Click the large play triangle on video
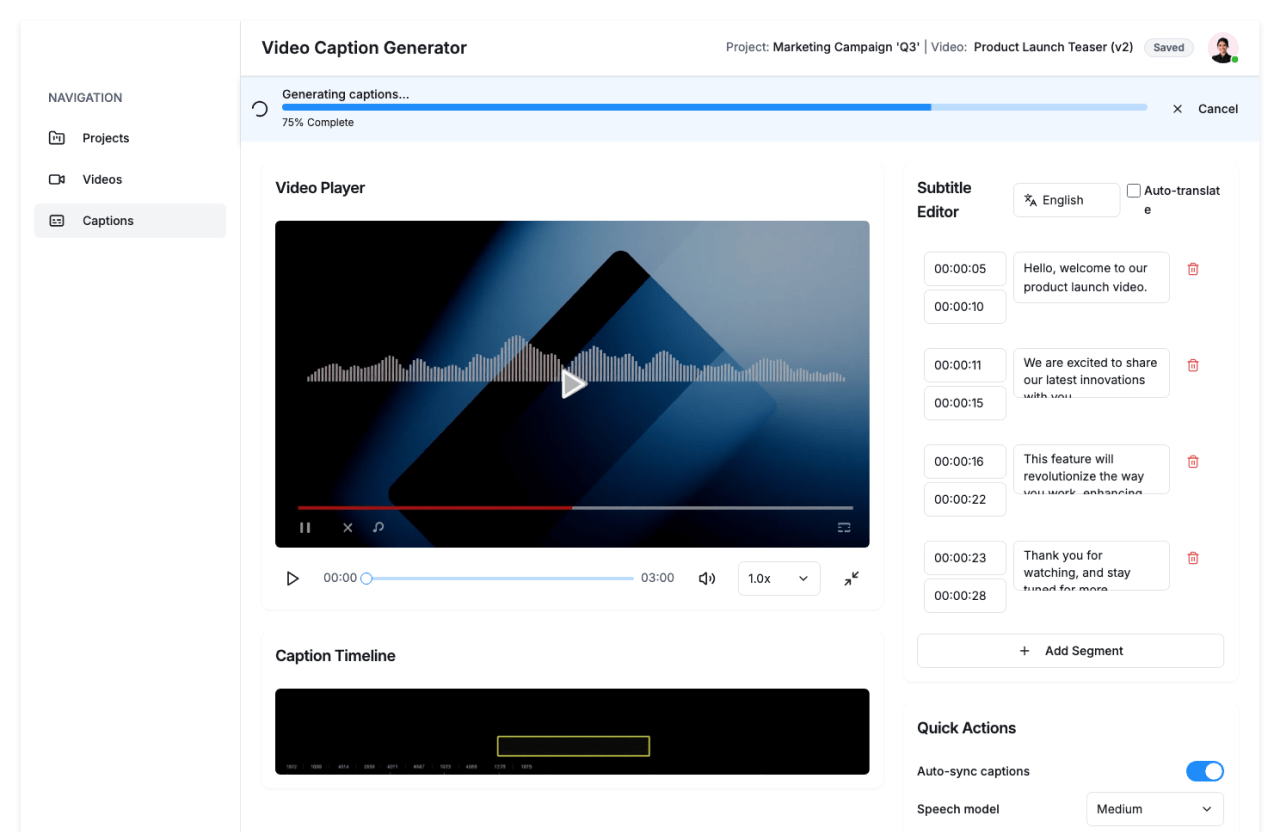1280x832 pixels. 573,384
